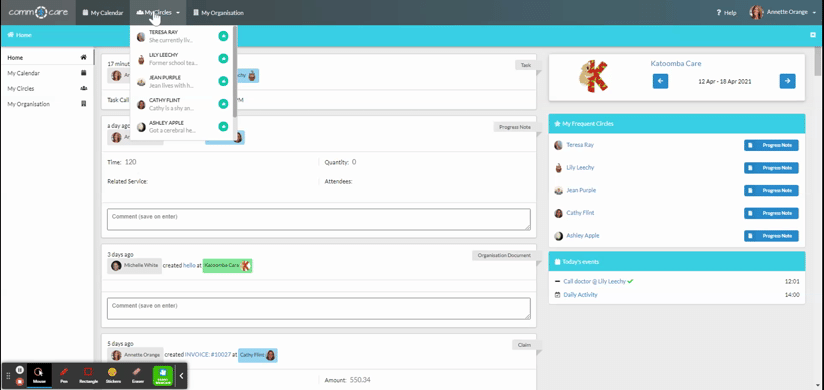Select the Pen annotation tool
The image size is (824, 390).
[x=64, y=375]
